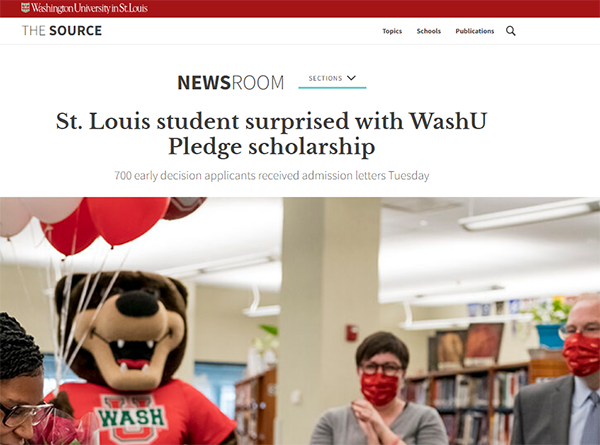Screen dimensions: 600x445
Task: Click the WashU Pledge scholarship headline
Action: pos(271,134)
